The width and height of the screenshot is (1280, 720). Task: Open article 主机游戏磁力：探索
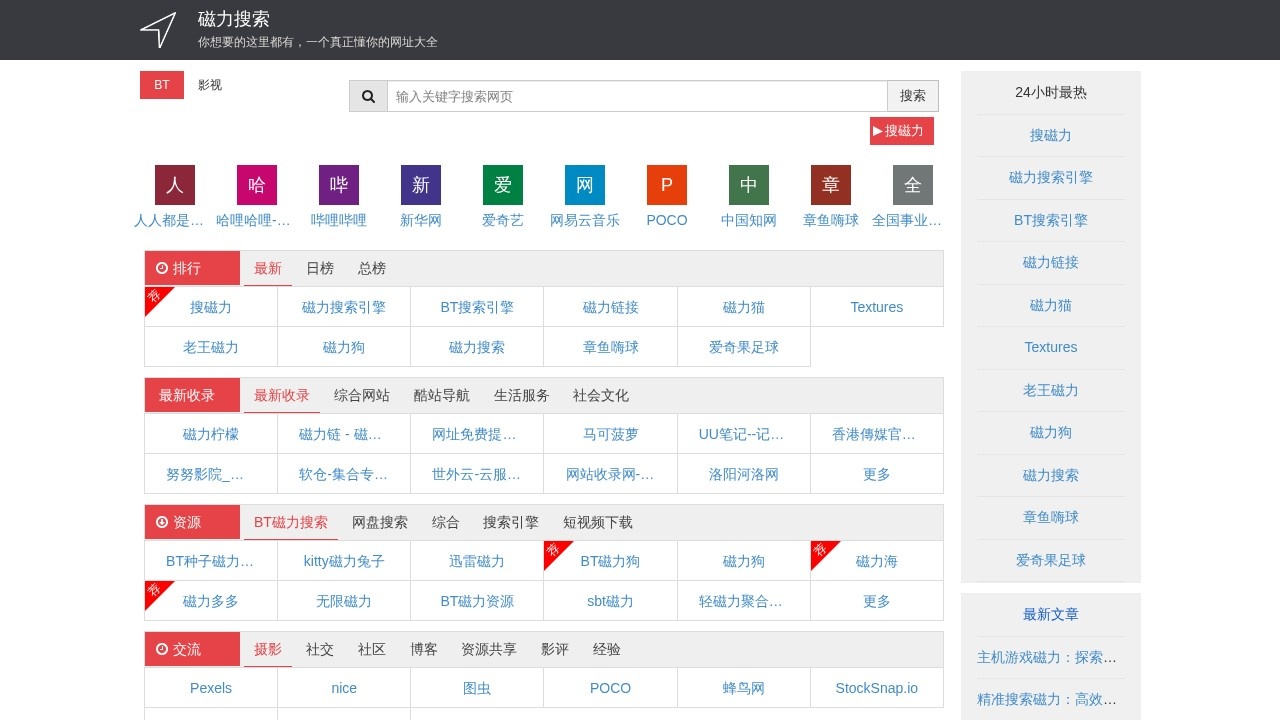pyautogui.click(x=1047, y=657)
